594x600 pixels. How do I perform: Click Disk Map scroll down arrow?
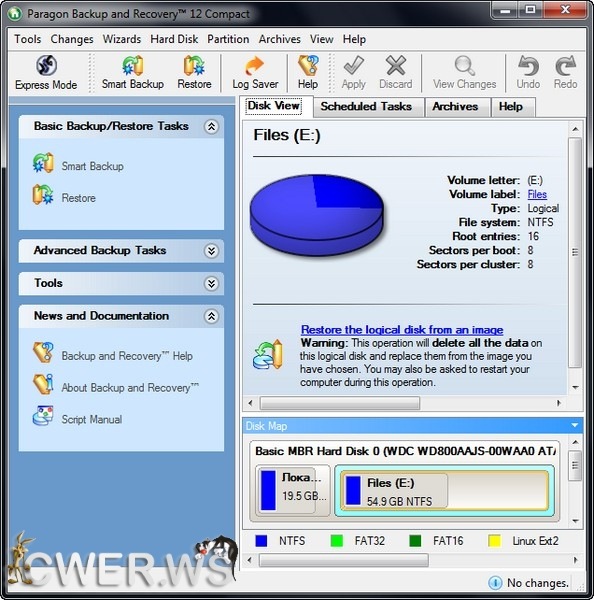click(575, 521)
